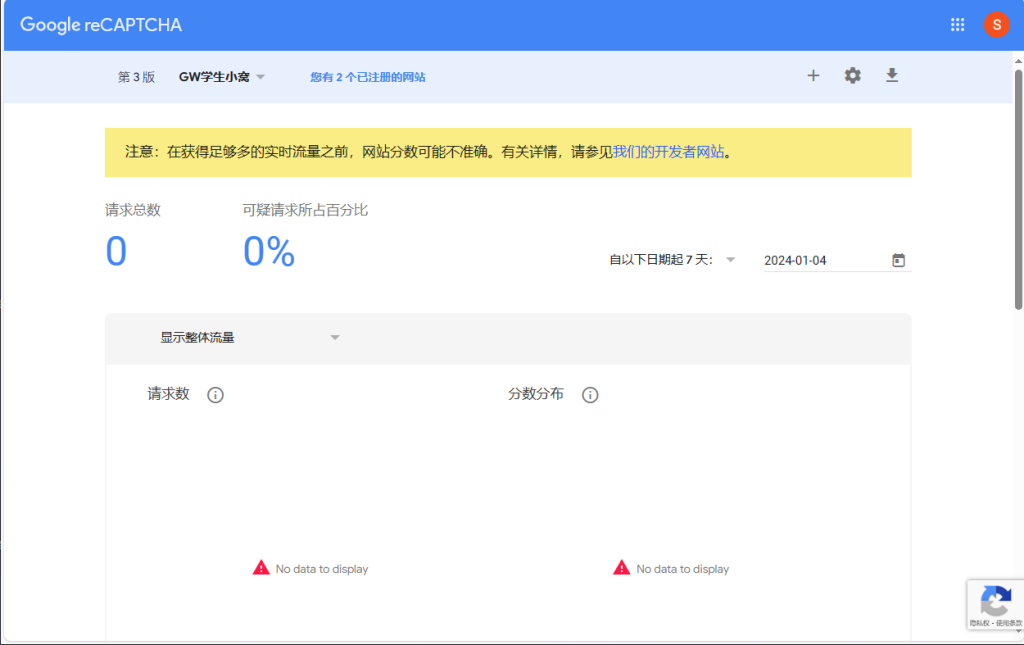
Task: Open the 自以下日期起 7 天 range dropdown
Action: pyautogui.click(x=672, y=260)
